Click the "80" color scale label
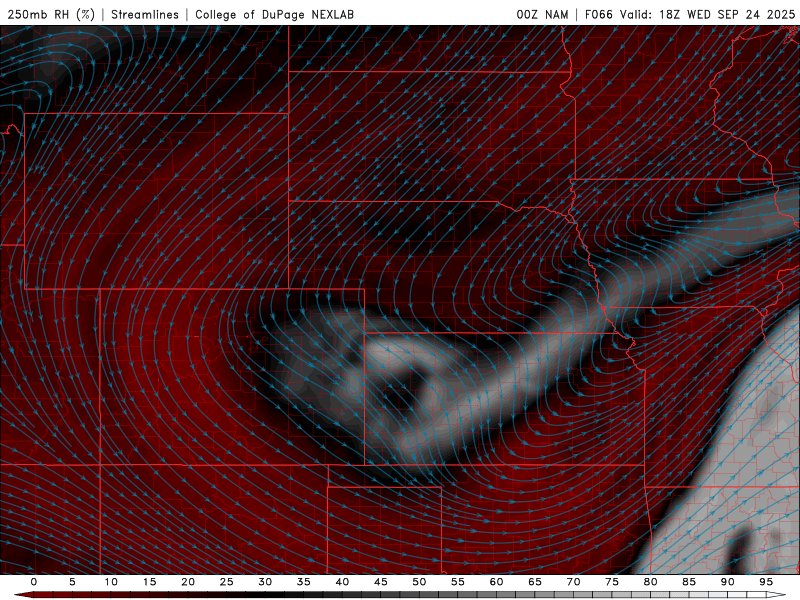Image resolution: width=800 pixels, height=600 pixels. [650, 582]
